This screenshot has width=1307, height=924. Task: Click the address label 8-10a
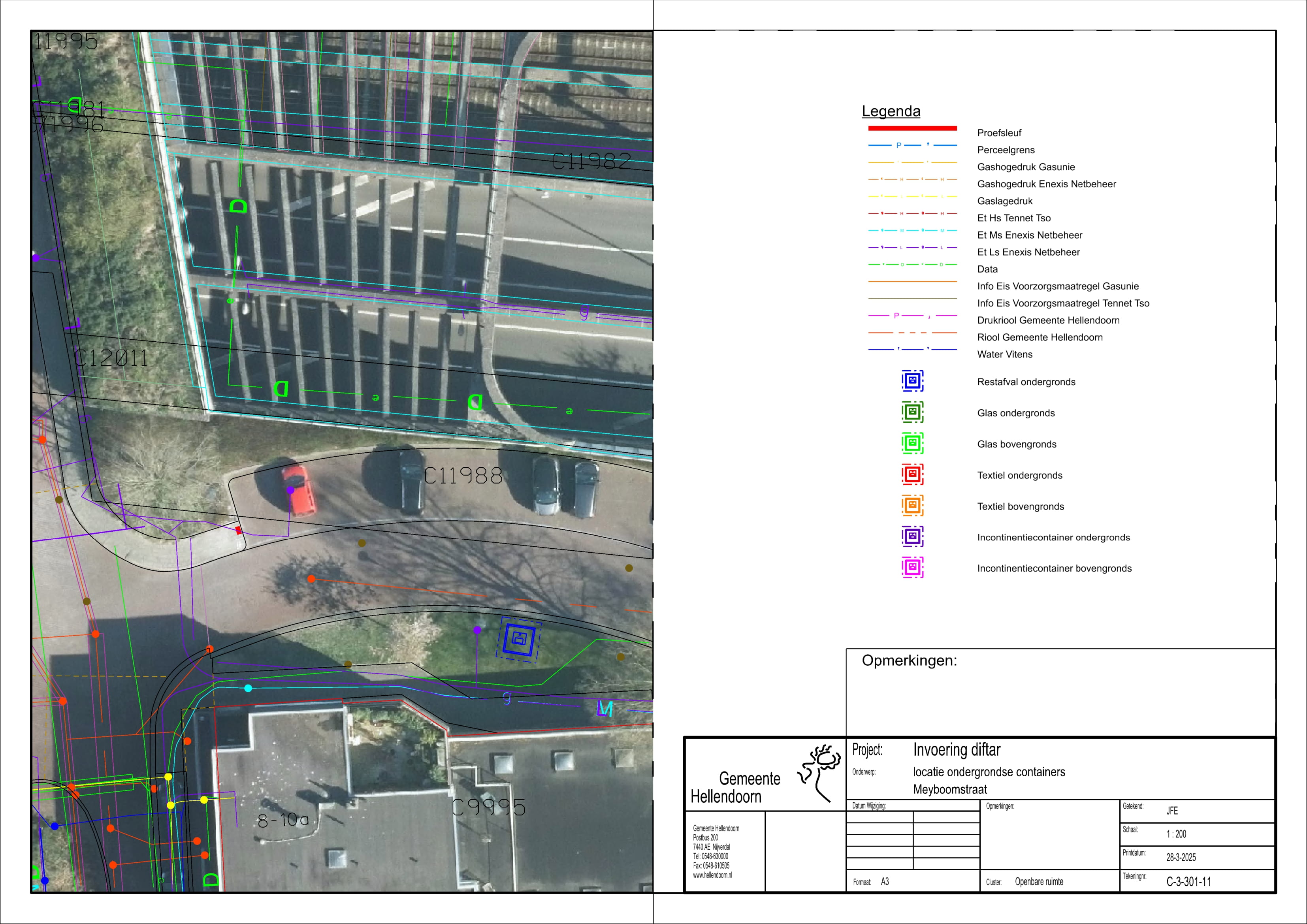[x=283, y=821]
